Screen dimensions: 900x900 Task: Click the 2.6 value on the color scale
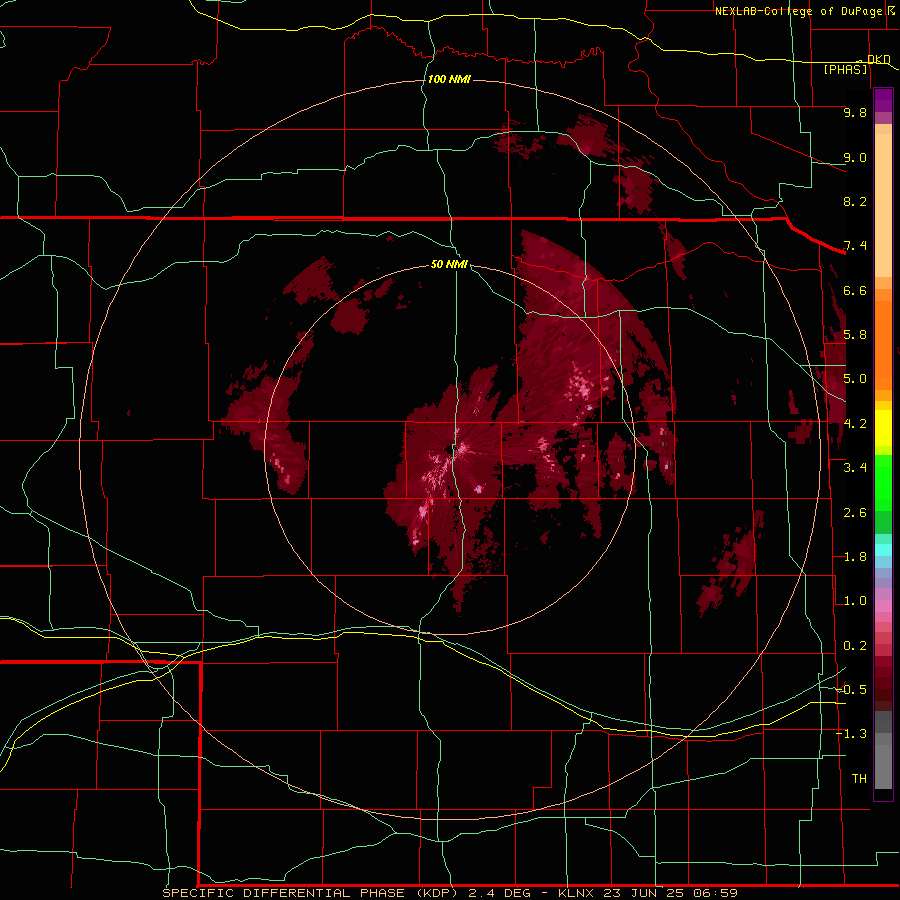(x=855, y=513)
